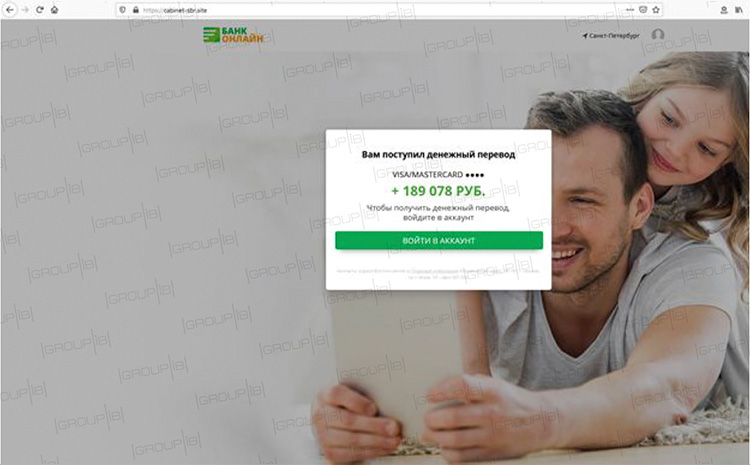Click the Вам поступил денежный перевод heading

tap(438, 155)
